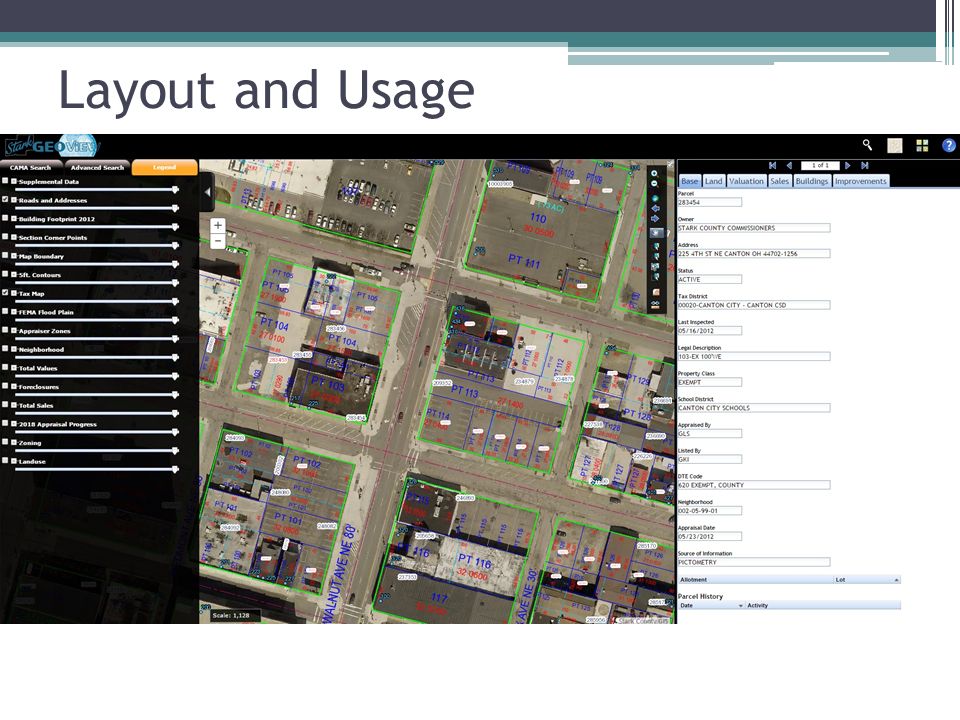
Task: Choose the fourth selection tool in map toolbar
Action: 656,277
